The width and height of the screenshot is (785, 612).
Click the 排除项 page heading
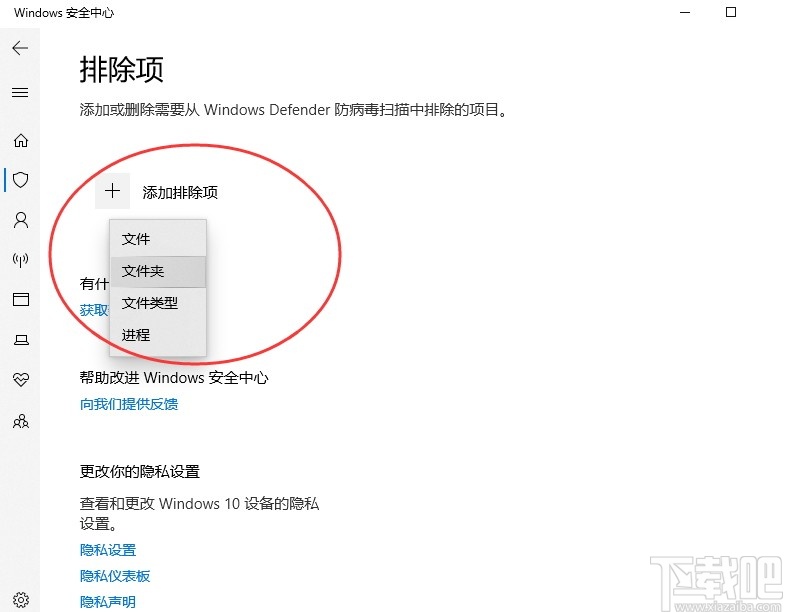click(x=122, y=69)
